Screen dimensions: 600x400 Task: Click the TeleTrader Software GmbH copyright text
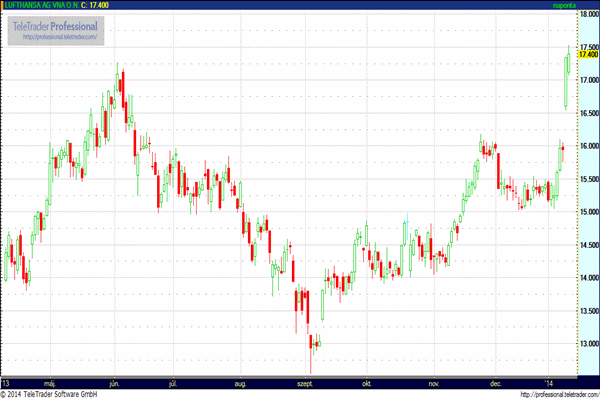pyautogui.click(x=49, y=395)
